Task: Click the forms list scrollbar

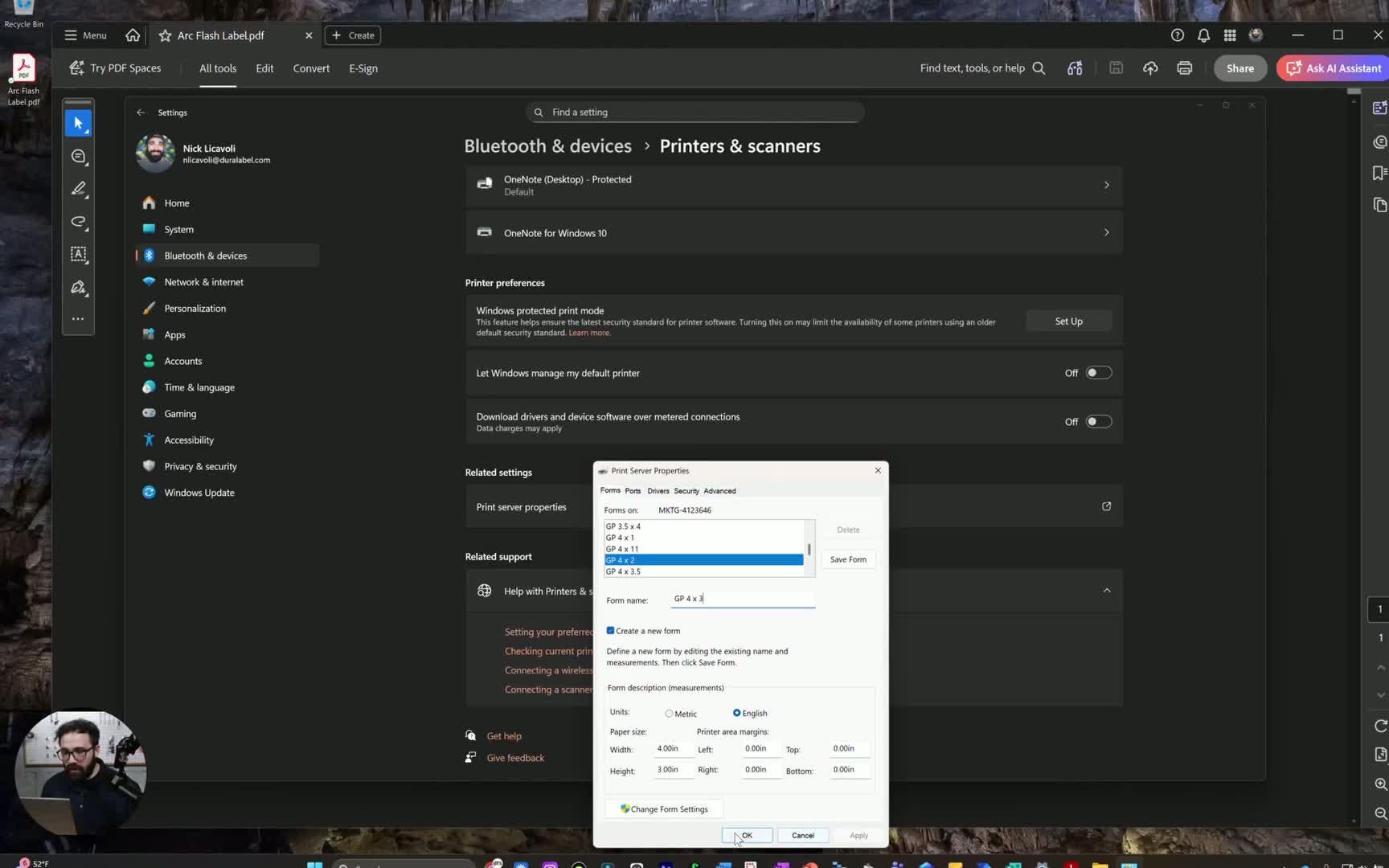Action: pyautogui.click(x=809, y=549)
